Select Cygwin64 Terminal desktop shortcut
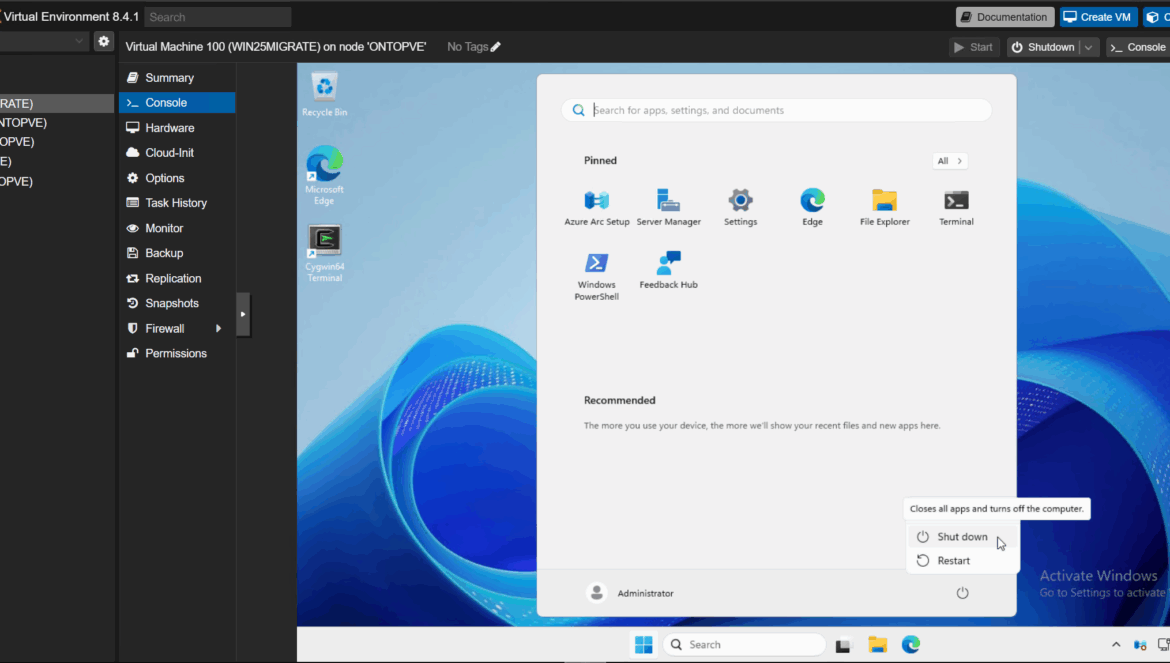This screenshot has width=1170, height=663. tap(325, 254)
